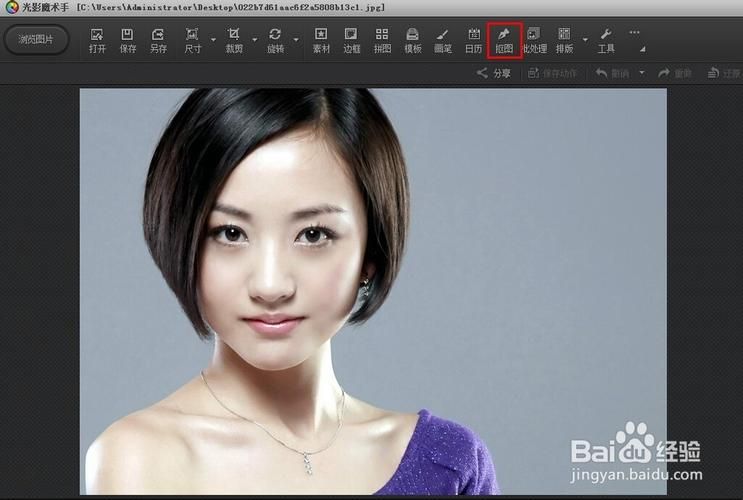The height and width of the screenshot is (500, 743).
Task: Expand the 旋转 dropdown arrow
Action: tap(296, 40)
